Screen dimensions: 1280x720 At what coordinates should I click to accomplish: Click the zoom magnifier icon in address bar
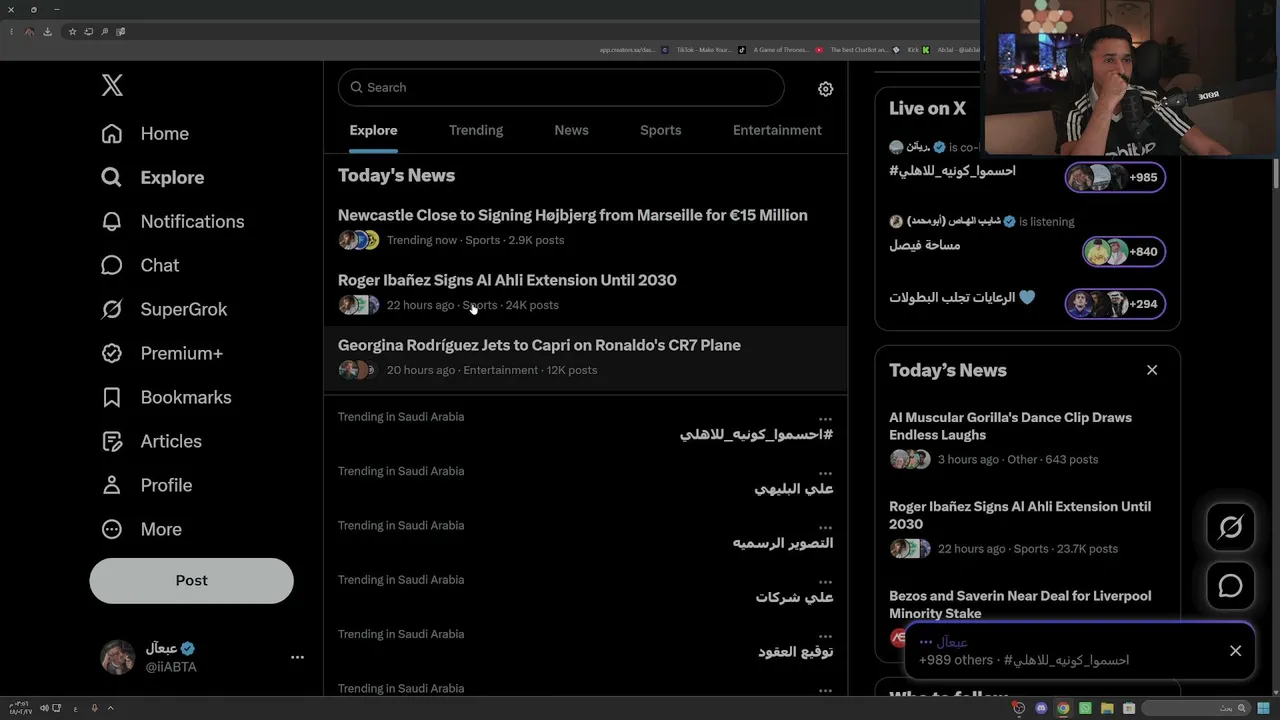104,32
